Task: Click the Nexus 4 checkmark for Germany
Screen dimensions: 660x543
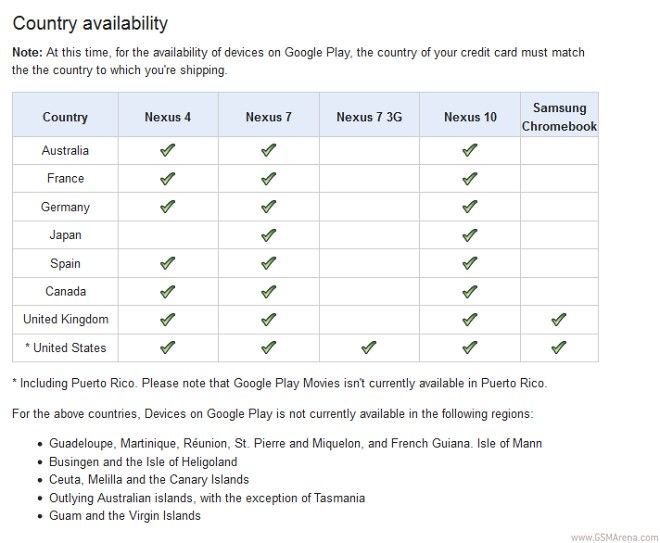Action: (x=167, y=207)
